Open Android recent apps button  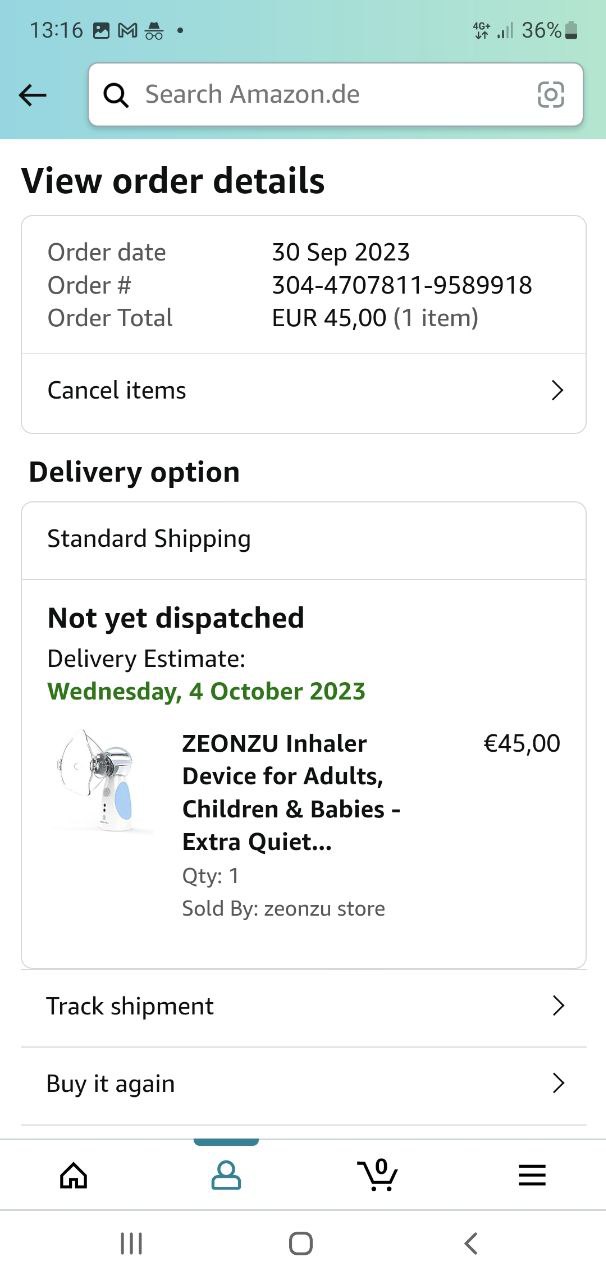[x=131, y=1243]
